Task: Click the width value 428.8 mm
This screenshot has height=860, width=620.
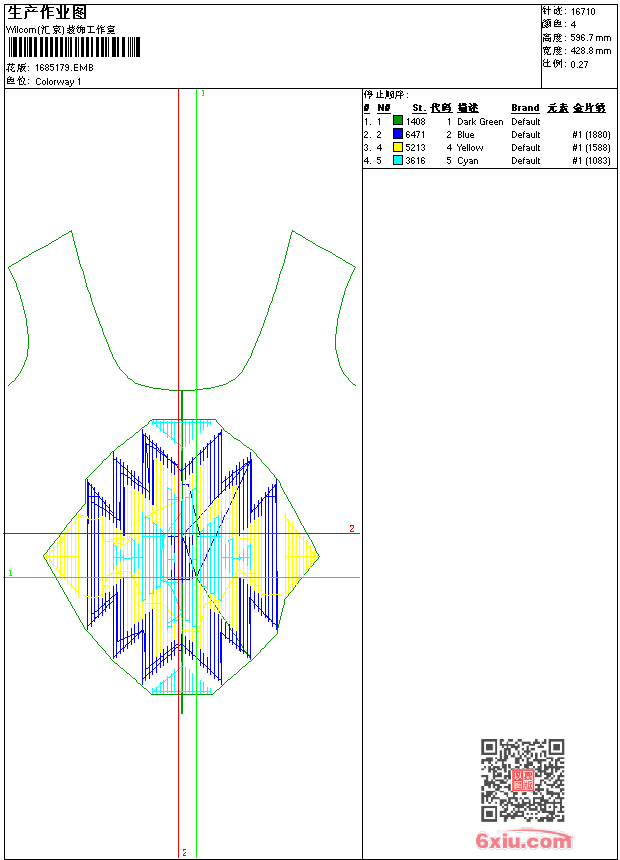Action: point(590,51)
